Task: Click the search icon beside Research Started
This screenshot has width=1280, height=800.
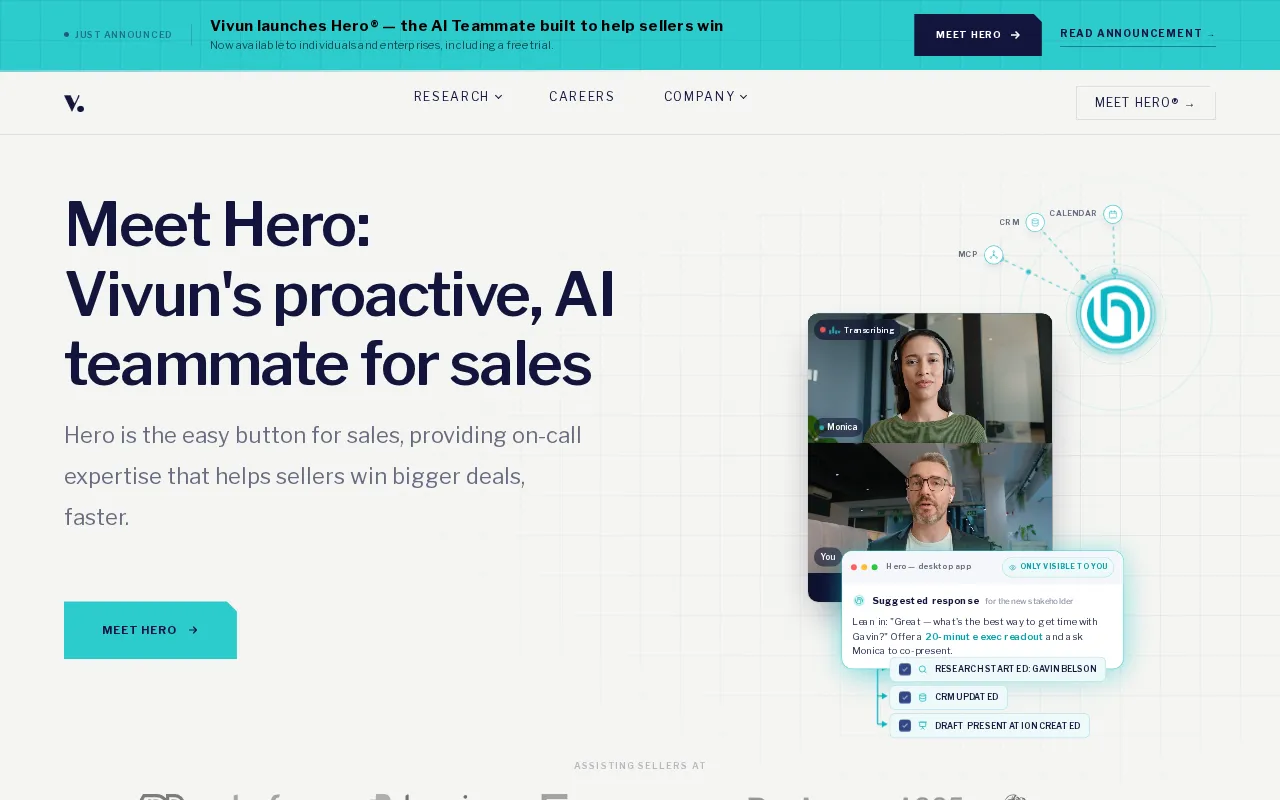Action: click(923, 669)
